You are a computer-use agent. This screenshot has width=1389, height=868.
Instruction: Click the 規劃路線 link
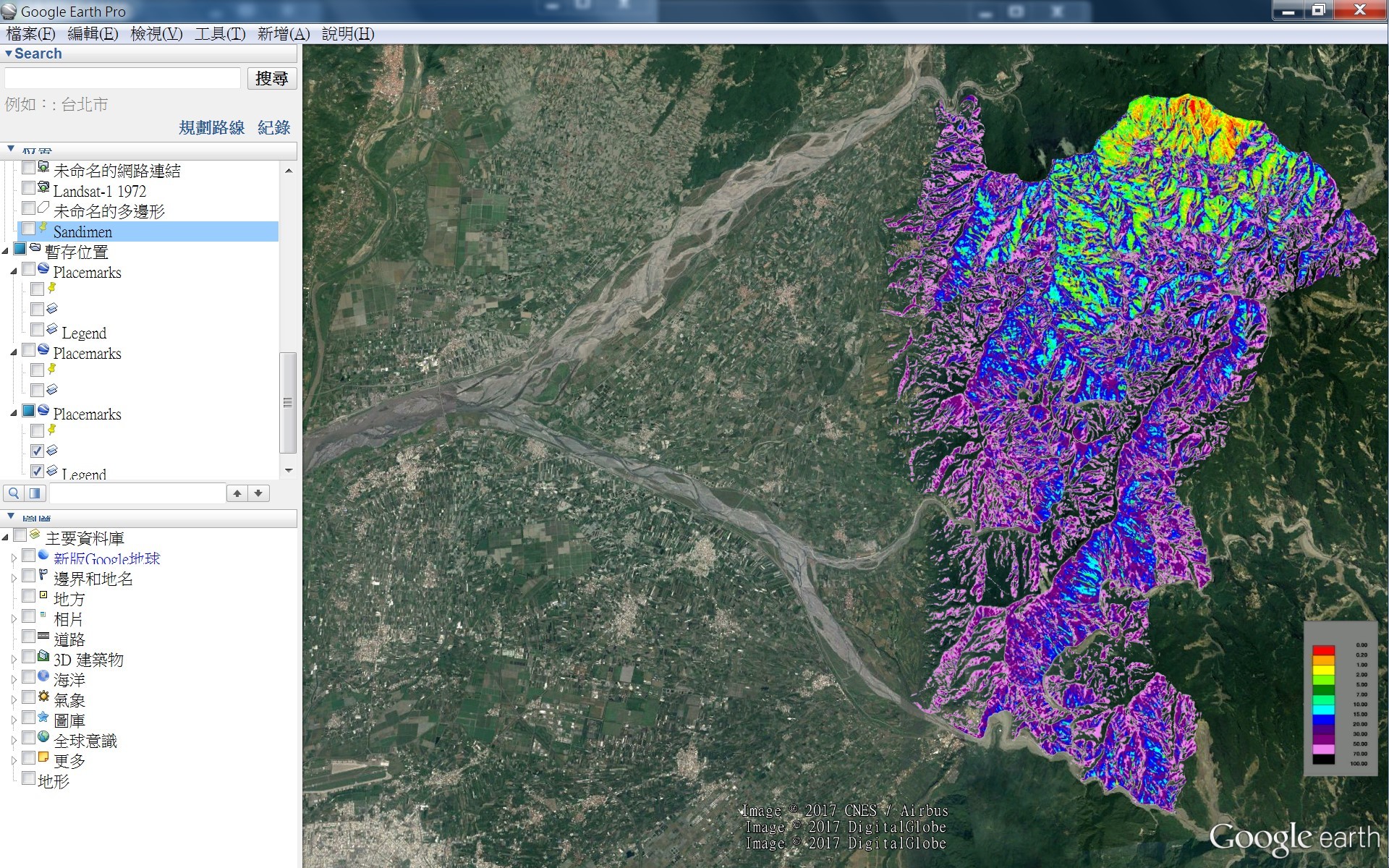[212, 128]
